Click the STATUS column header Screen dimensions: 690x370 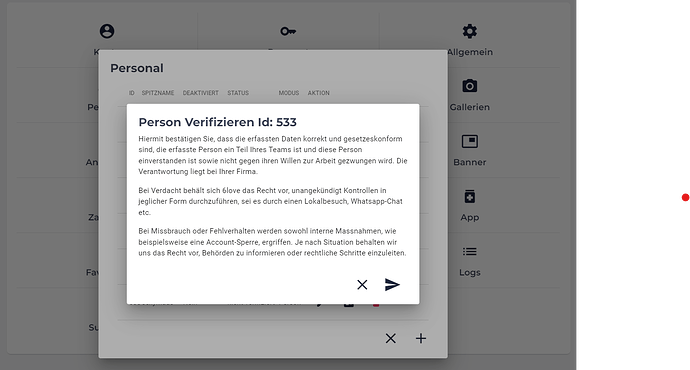click(238, 93)
